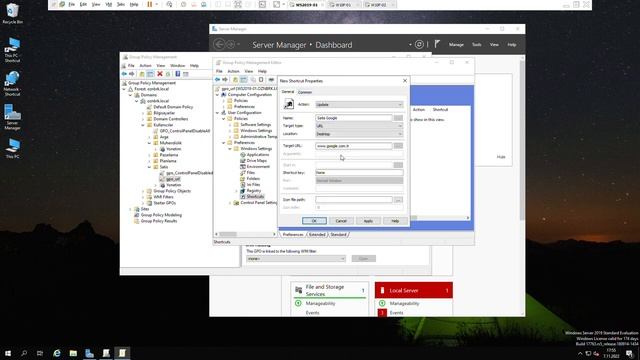Viewport: 640px width, 360px height.
Task: Open File Explorer from taskbar
Action: (x=73, y=353)
